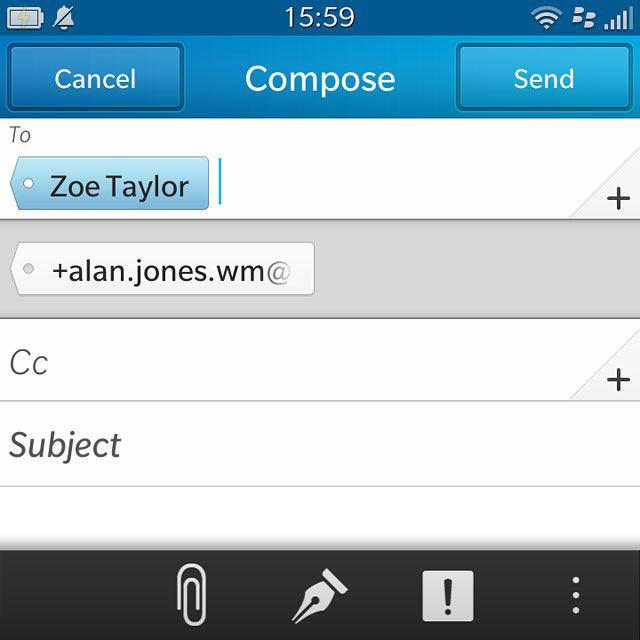Focus the Subject field
The height and width of the screenshot is (640, 640).
pos(320,444)
